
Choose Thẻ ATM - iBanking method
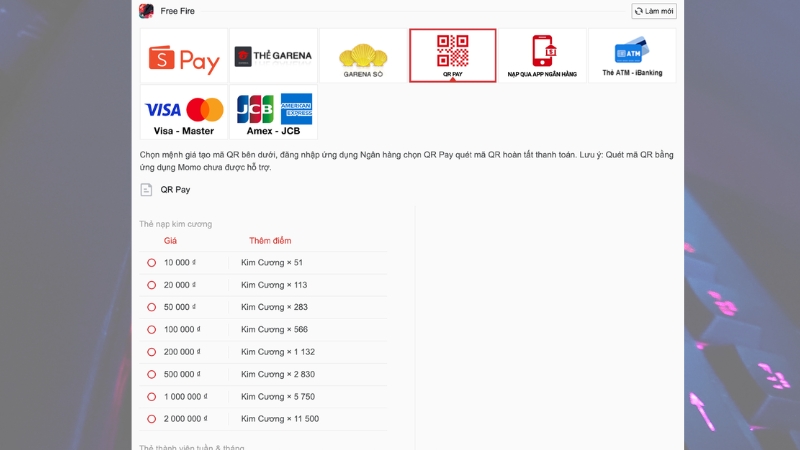(632, 56)
